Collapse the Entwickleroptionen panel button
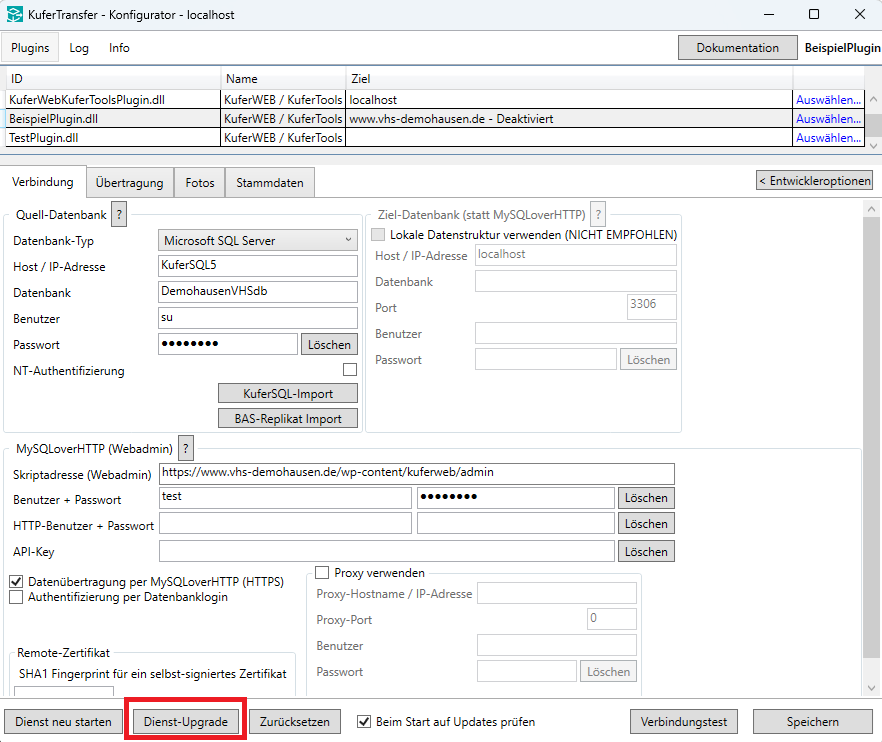882x742 pixels. (x=814, y=181)
